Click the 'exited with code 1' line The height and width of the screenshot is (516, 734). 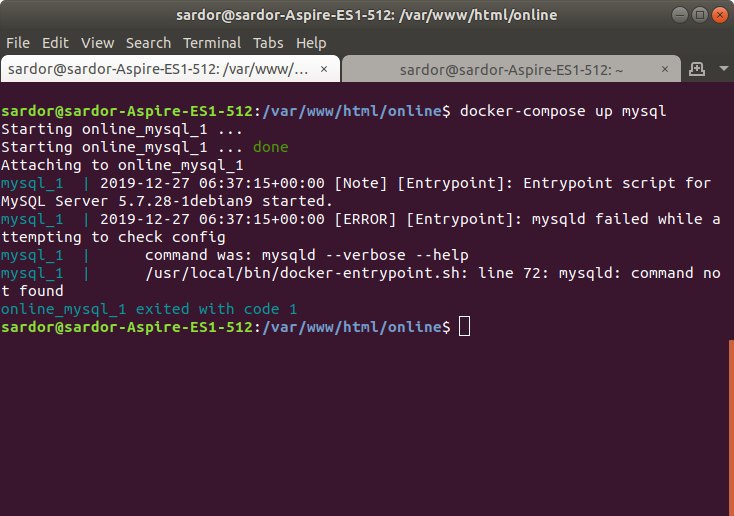point(149,309)
